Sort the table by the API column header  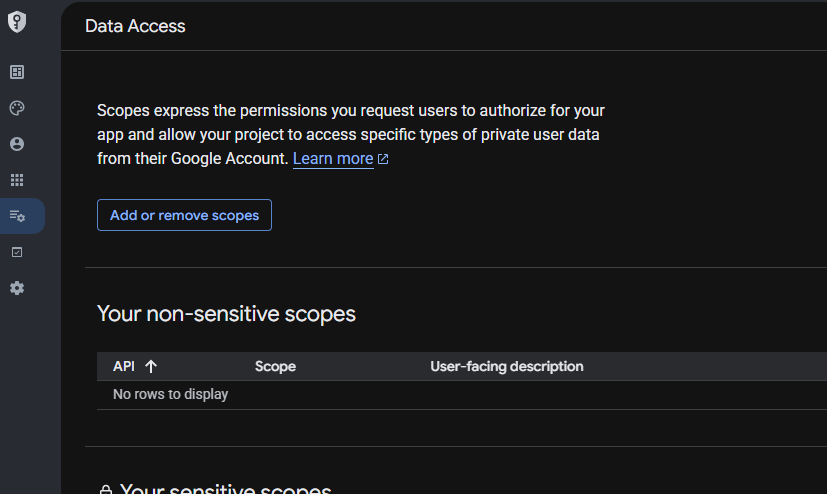tap(124, 366)
